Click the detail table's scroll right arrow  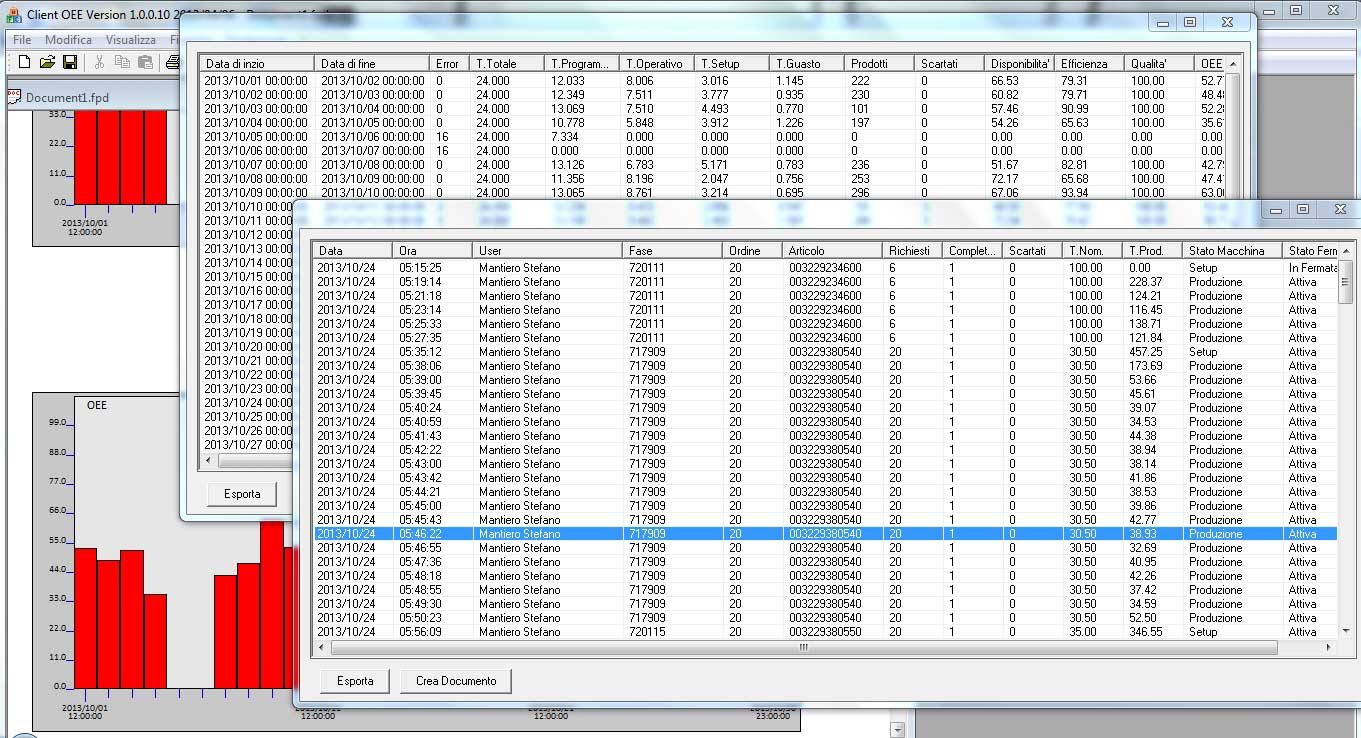click(x=1330, y=648)
